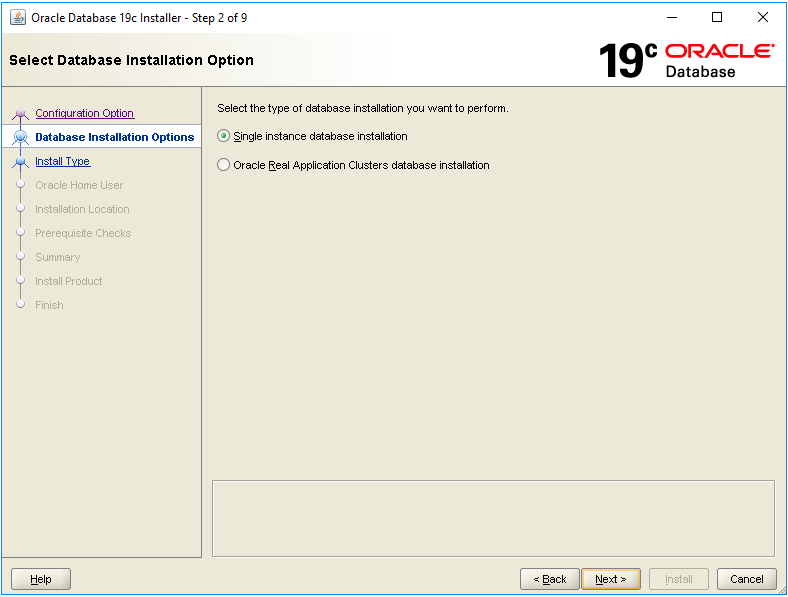Viewport: 788px width, 597px height.
Task: Click the Database Installation Options step marker
Action: tap(21, 138)
